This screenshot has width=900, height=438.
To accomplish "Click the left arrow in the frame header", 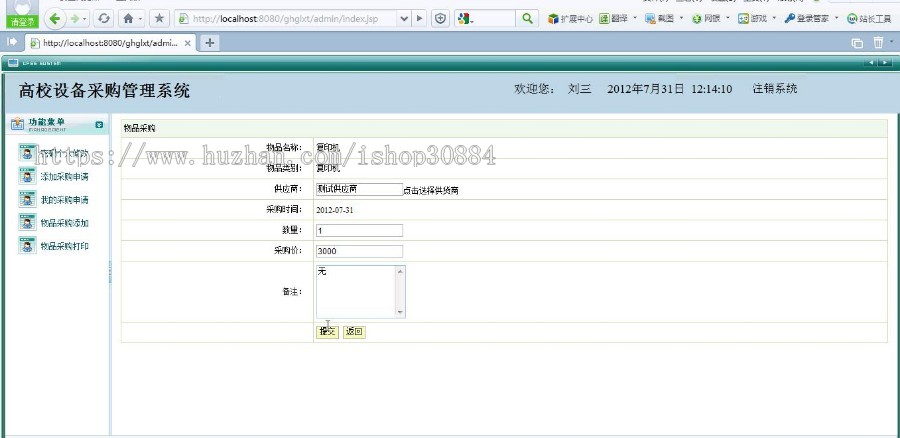I will pyautogui.click(x=871, y=63).
